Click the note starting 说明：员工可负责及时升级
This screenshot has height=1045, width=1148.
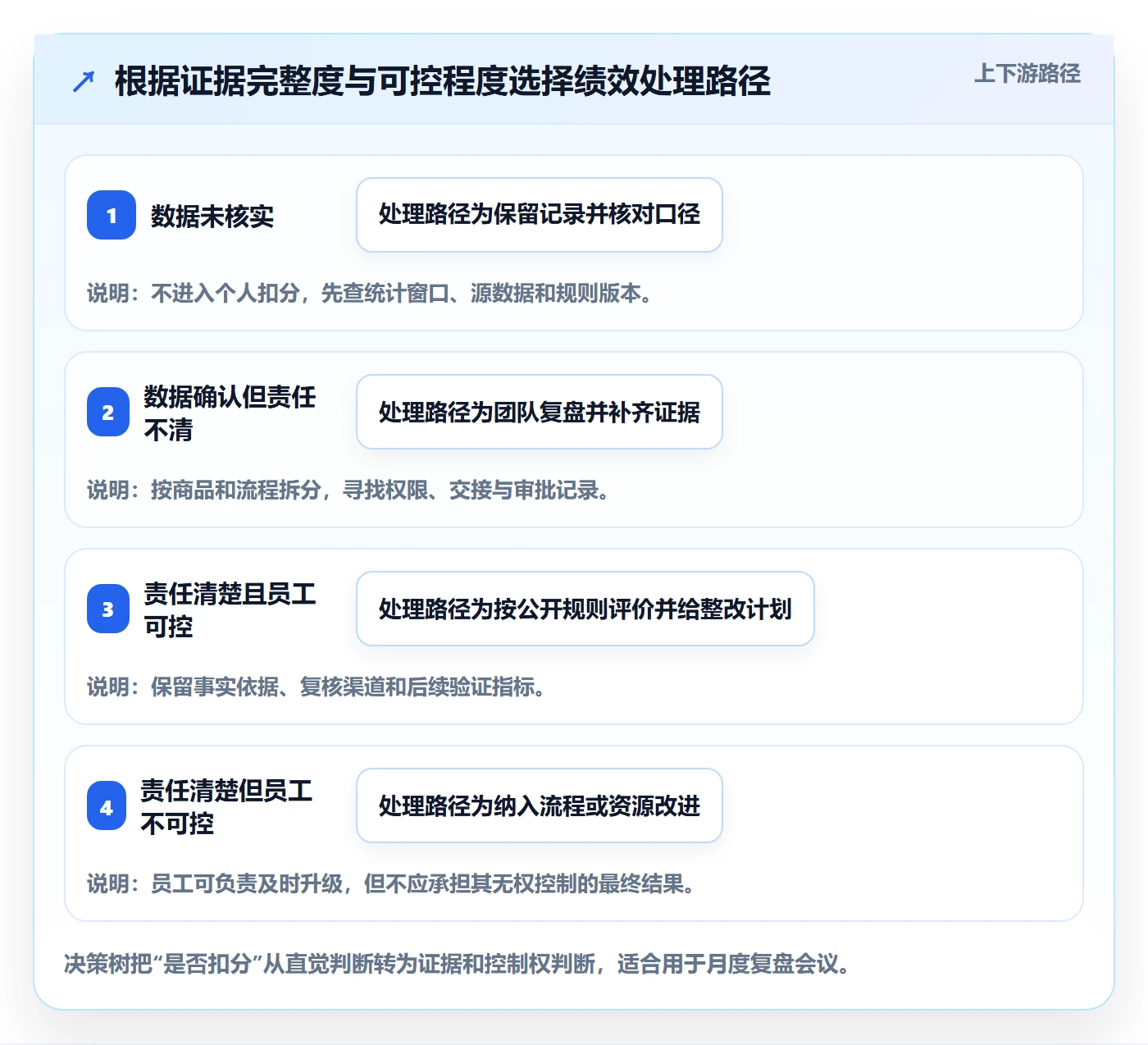[x=391, y=883]
